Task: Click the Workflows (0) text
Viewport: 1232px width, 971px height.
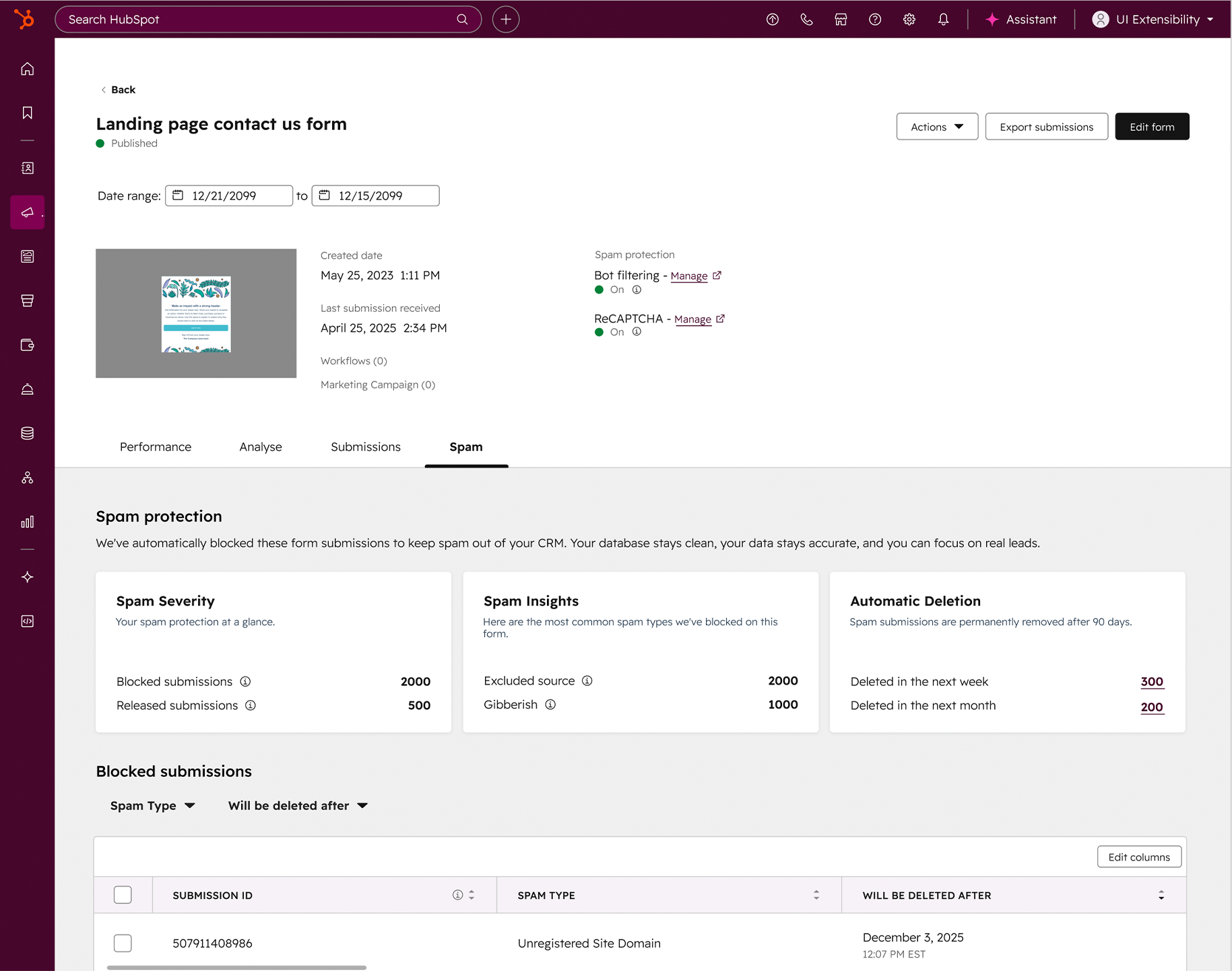Action: click(354, 361)
